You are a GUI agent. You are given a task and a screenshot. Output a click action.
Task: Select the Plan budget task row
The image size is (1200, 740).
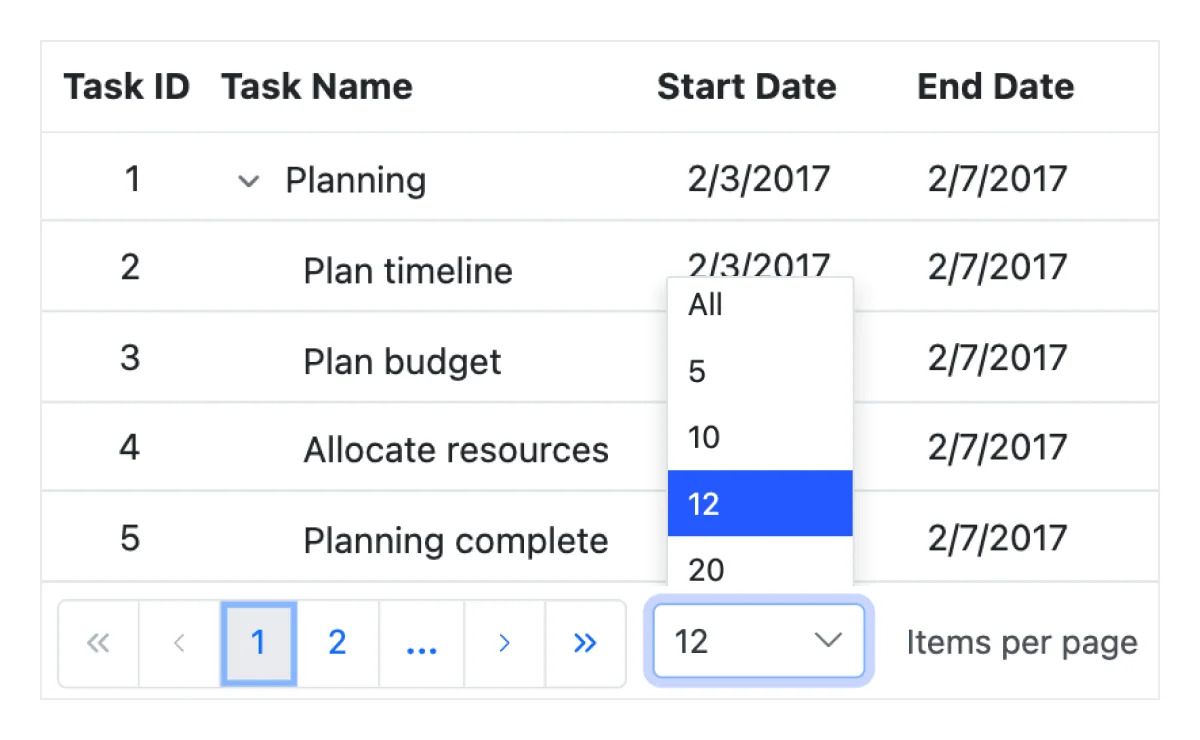[402, 361]
